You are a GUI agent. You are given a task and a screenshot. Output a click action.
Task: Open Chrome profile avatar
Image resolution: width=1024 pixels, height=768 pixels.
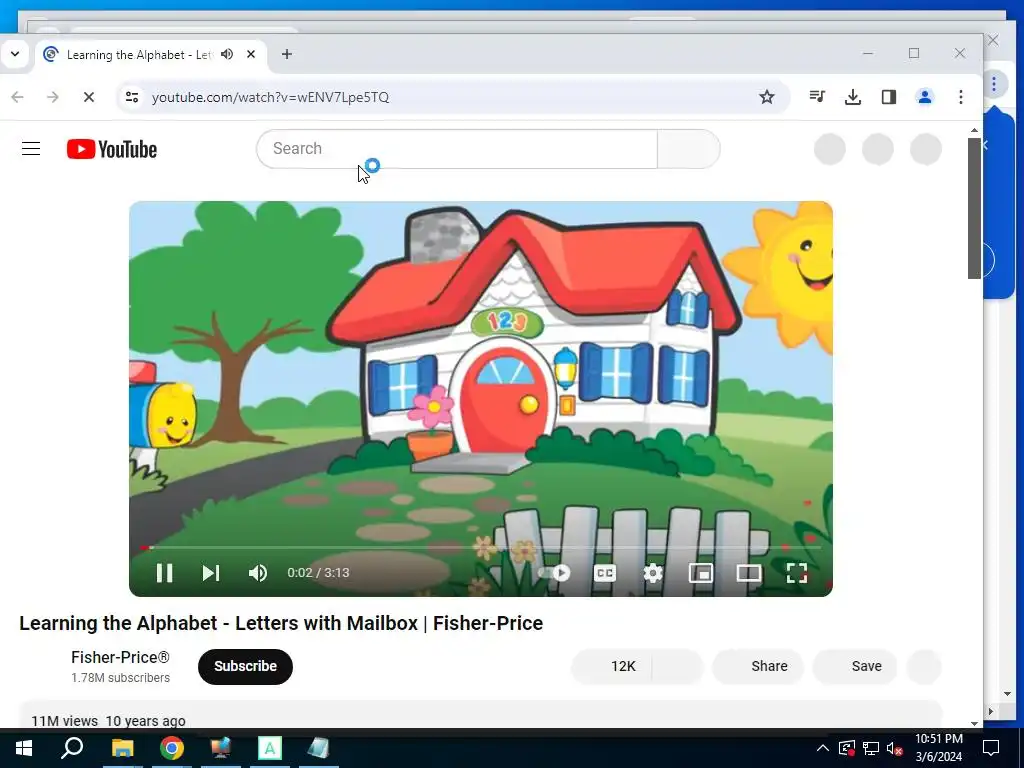925,97
